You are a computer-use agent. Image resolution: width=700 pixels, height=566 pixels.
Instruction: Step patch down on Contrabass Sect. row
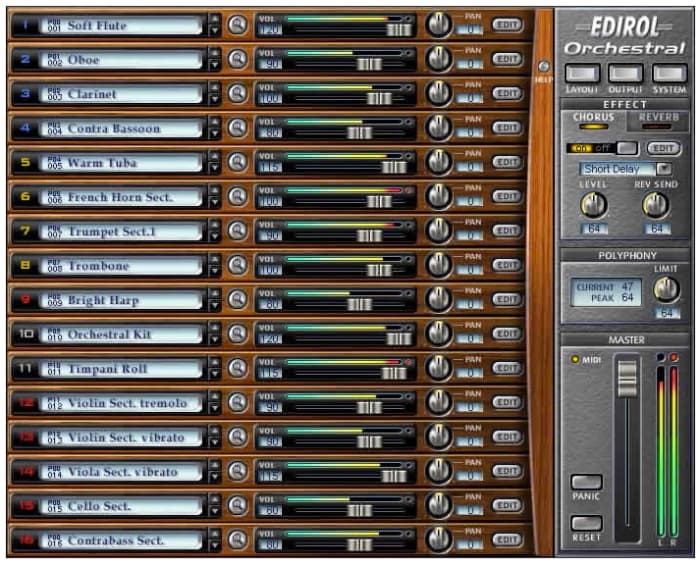[215, 546]
